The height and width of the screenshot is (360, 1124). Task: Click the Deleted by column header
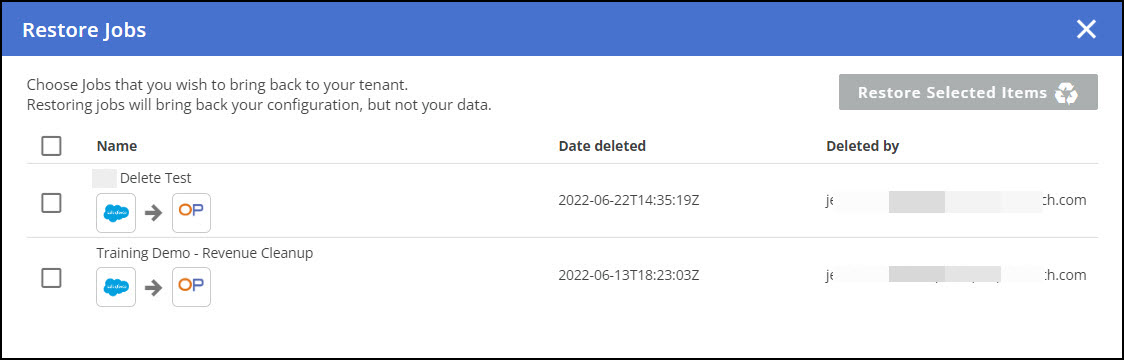pos(862,146)
